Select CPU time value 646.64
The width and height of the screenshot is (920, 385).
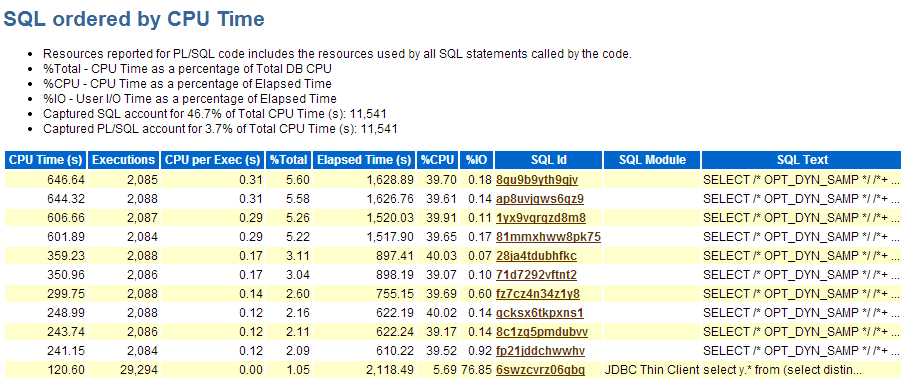coord(67,180)
